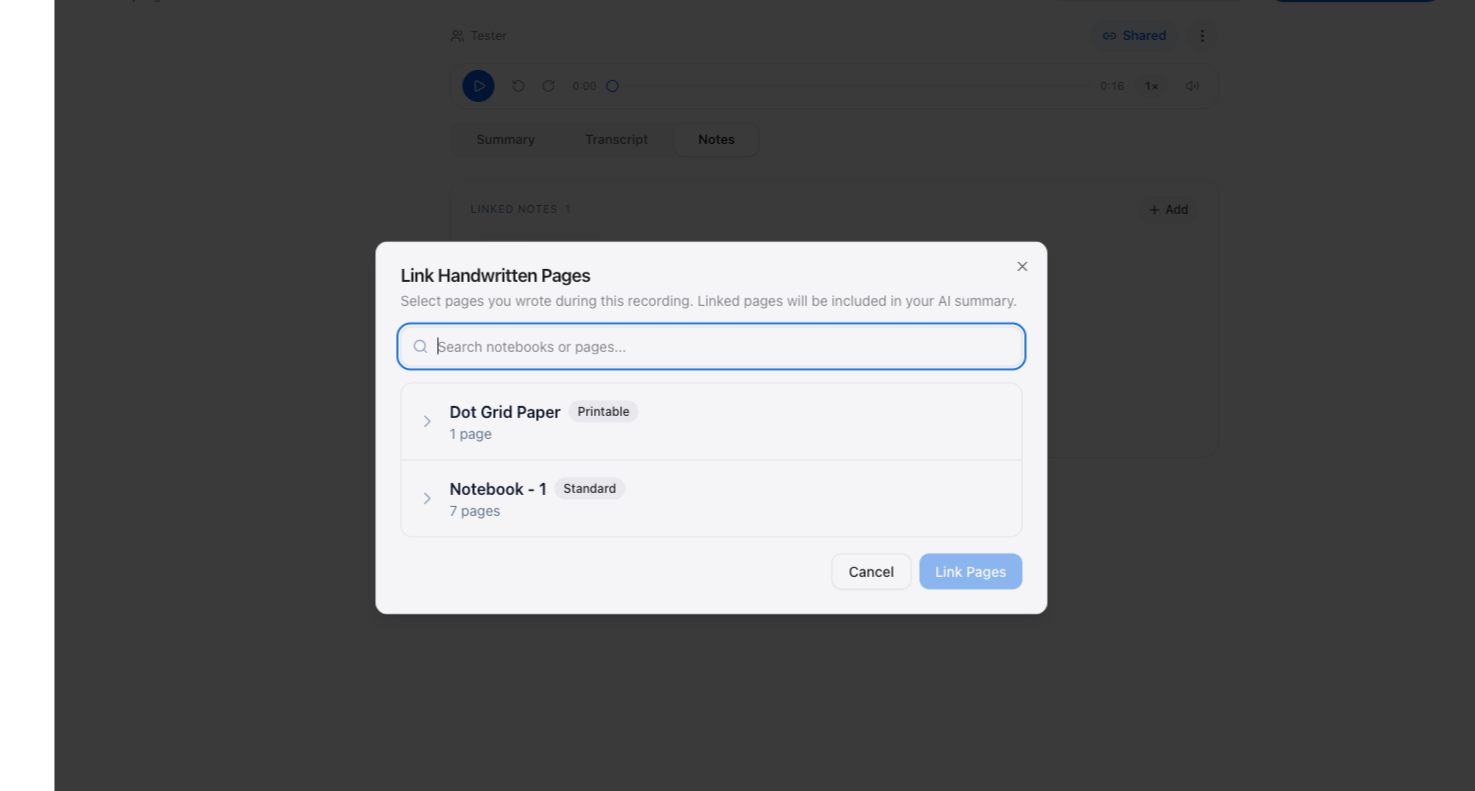Open the three-dot more options menu
This screenshot has width=1475, height=791.
click(1202, 36)
